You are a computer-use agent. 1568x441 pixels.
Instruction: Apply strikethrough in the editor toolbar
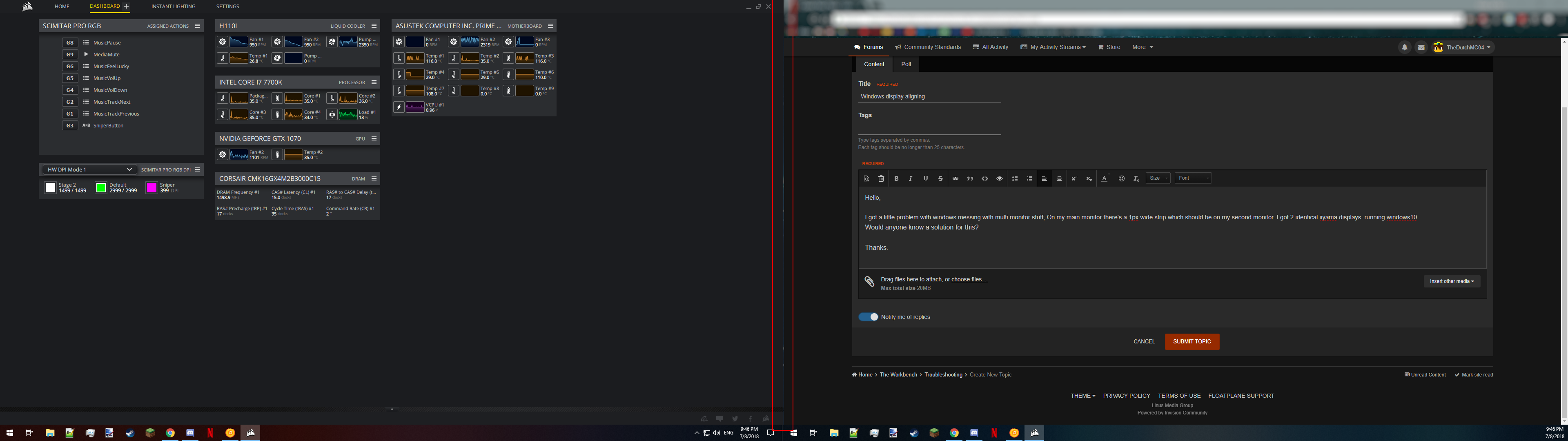click(x=940, y=178)
